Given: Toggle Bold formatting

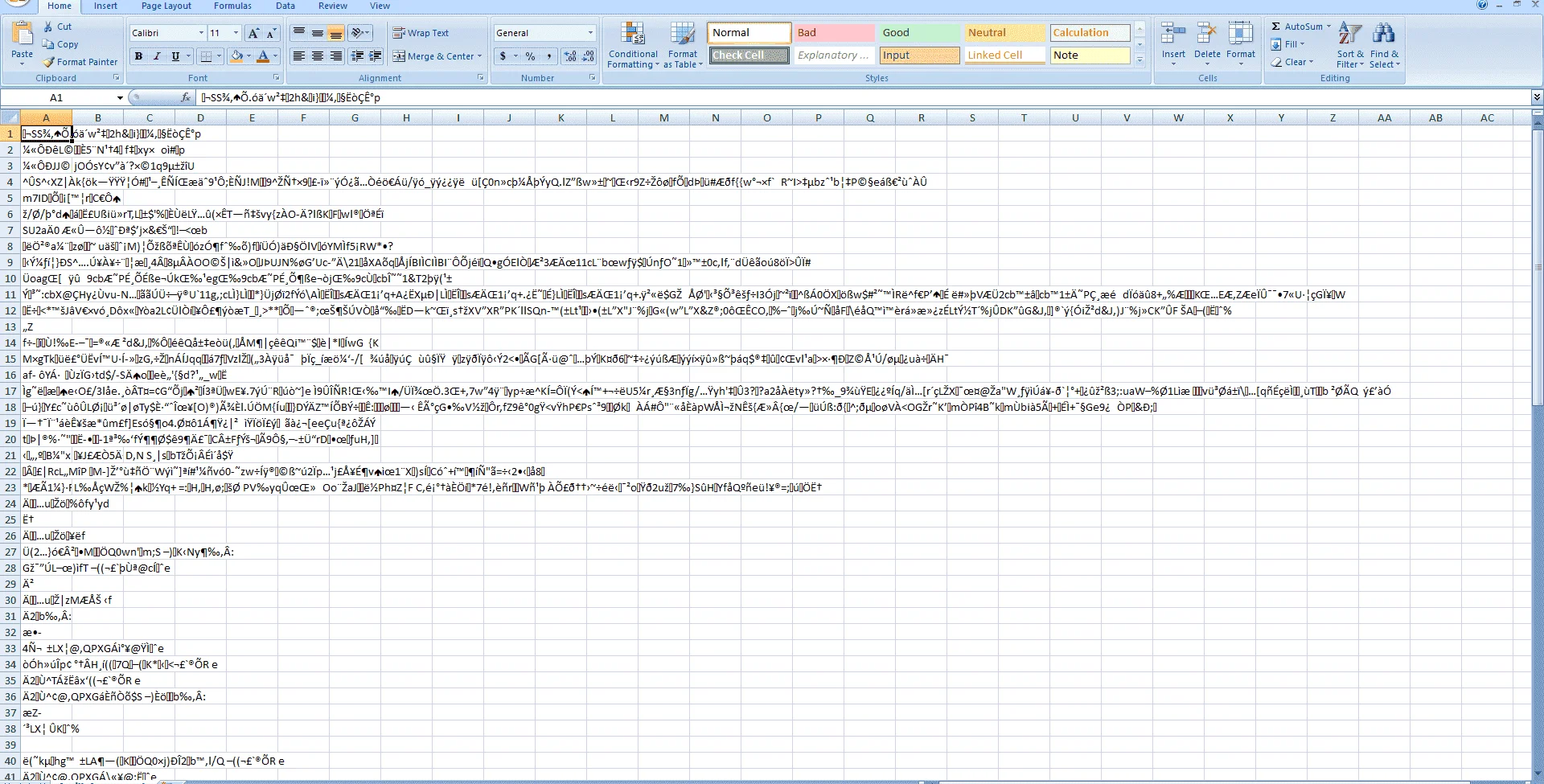Looking at the screenshot, I should click(x=138, y=56).
